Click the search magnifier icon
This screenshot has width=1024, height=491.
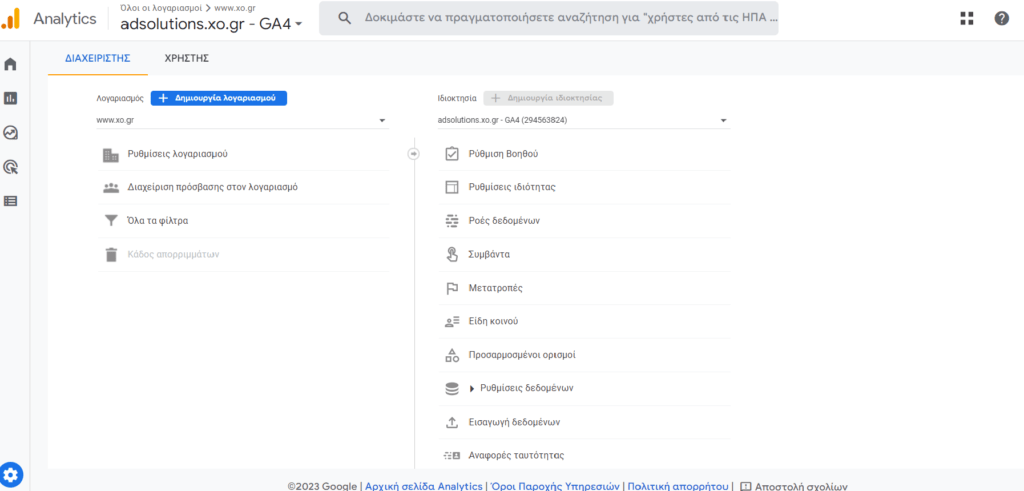(345, 18)
